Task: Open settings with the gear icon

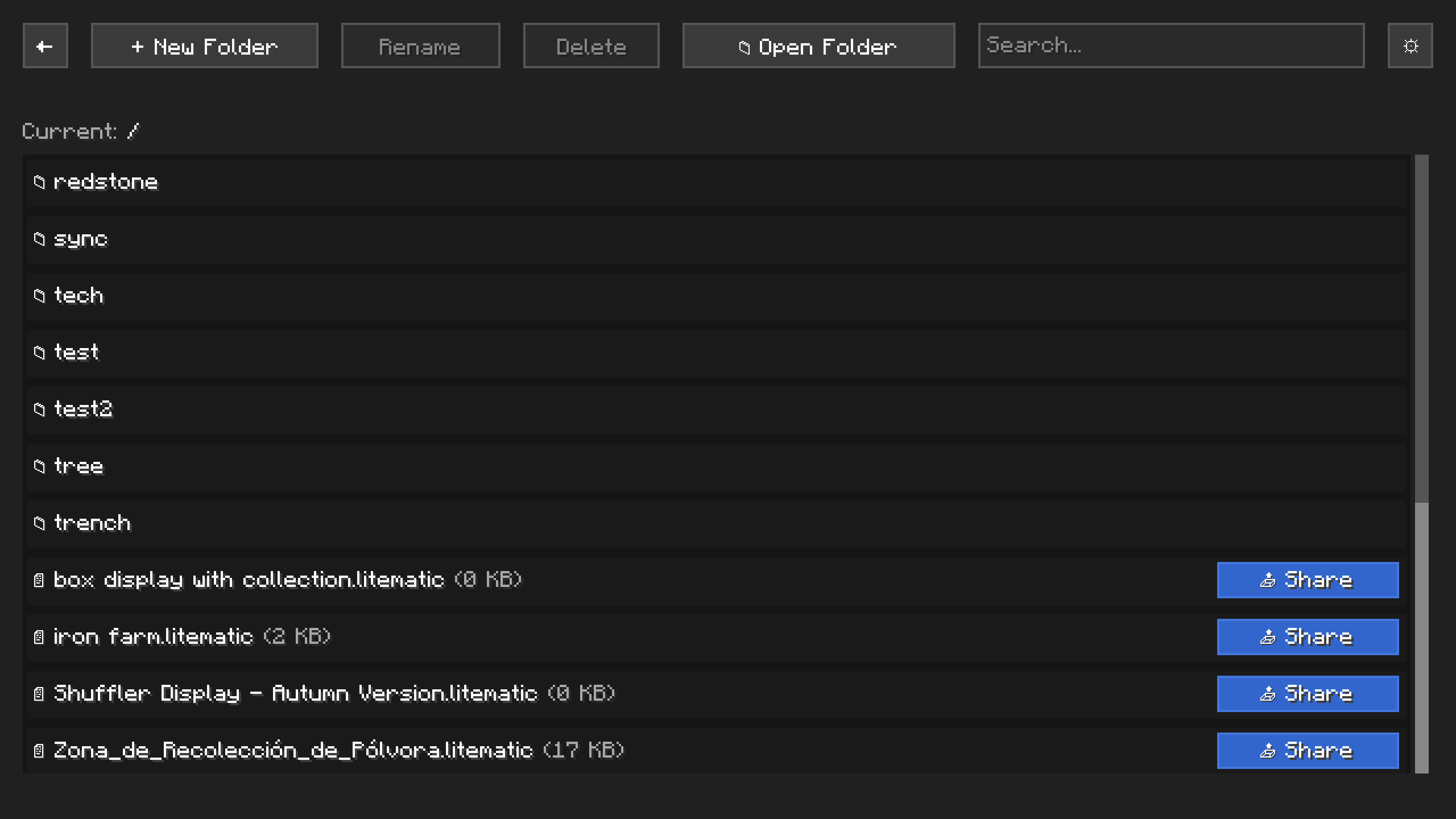Action: coord(1410,45)
